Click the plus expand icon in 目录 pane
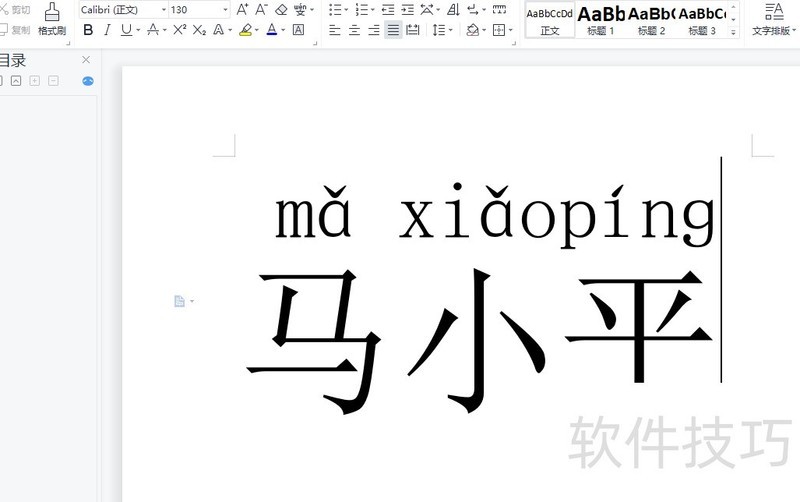 [x=35, y=81]
